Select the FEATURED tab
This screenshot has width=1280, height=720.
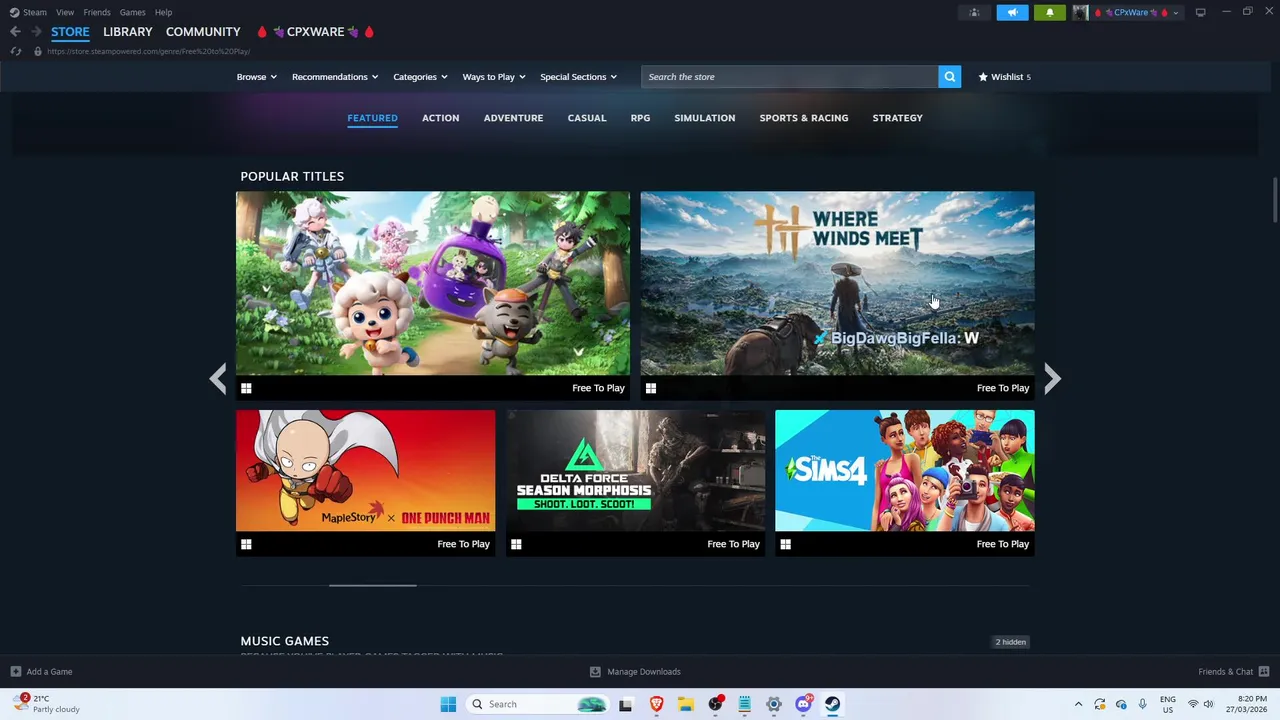coord(372,118)
